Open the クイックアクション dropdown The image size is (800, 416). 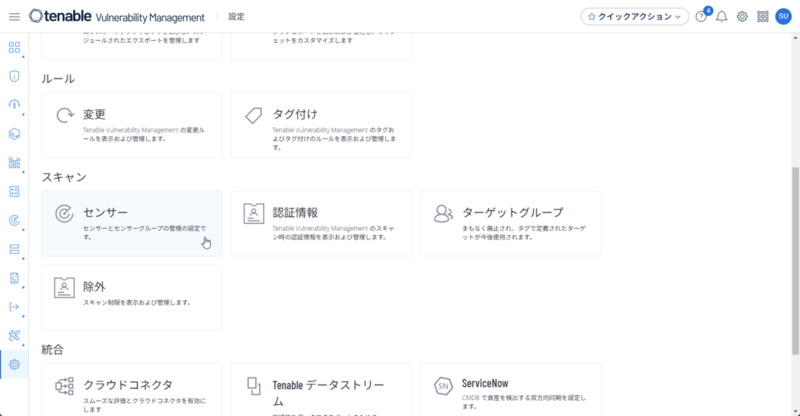pos(635,17)
